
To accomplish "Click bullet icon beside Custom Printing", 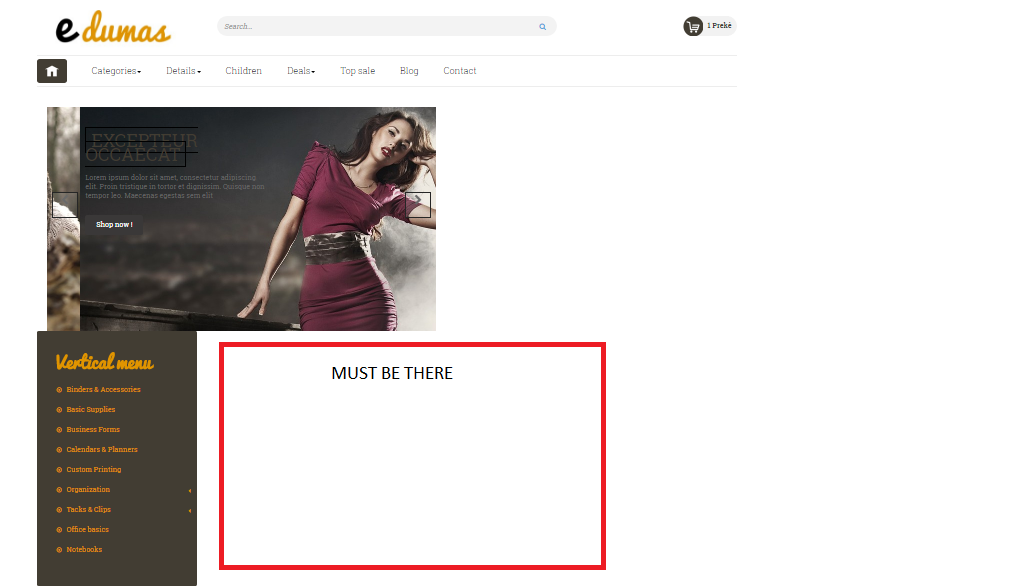I will tap(59, 470).
